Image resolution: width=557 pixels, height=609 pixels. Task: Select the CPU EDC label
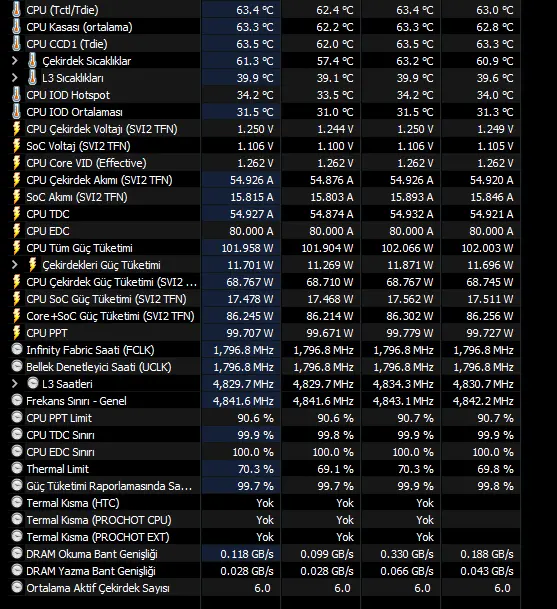[48, 231]
